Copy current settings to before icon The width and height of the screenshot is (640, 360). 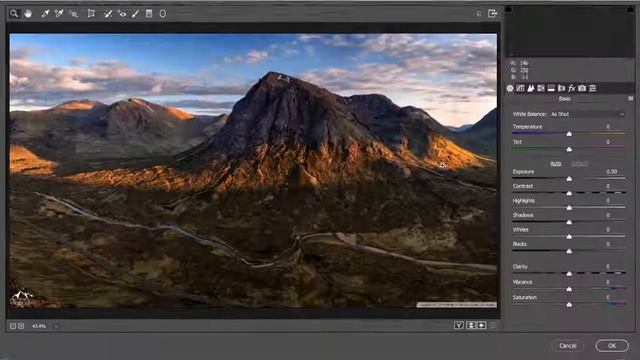pyautogui.click(x=482, y=325)
